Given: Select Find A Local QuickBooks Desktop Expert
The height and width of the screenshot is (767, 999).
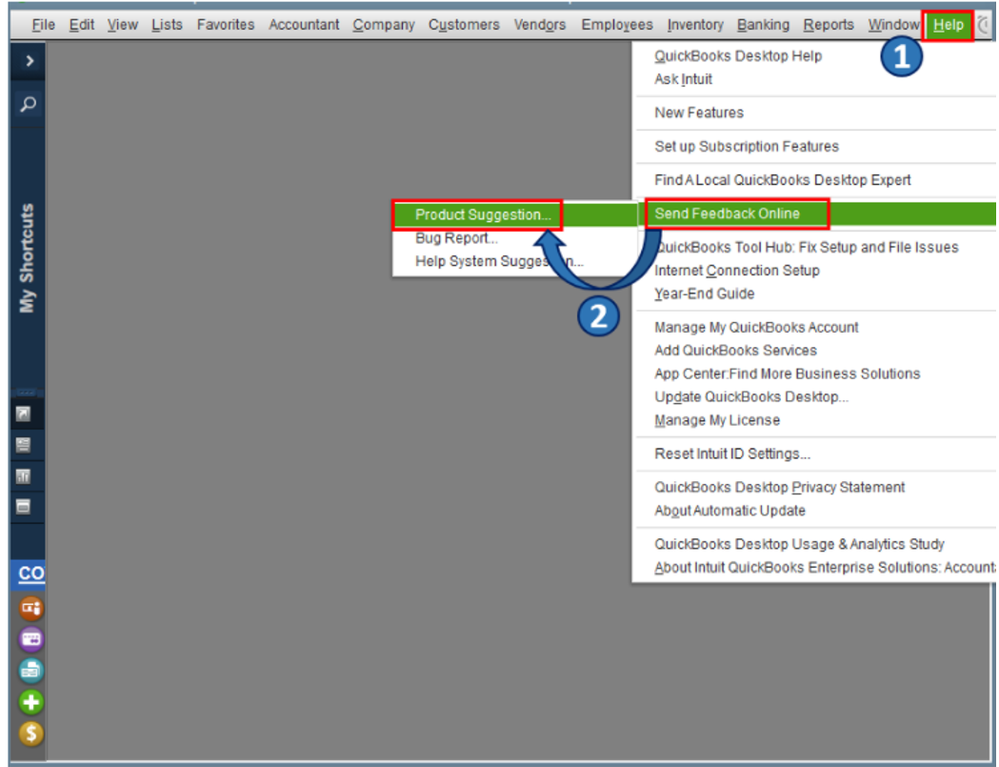Looking at the screenshot, I should click(782, 180).
